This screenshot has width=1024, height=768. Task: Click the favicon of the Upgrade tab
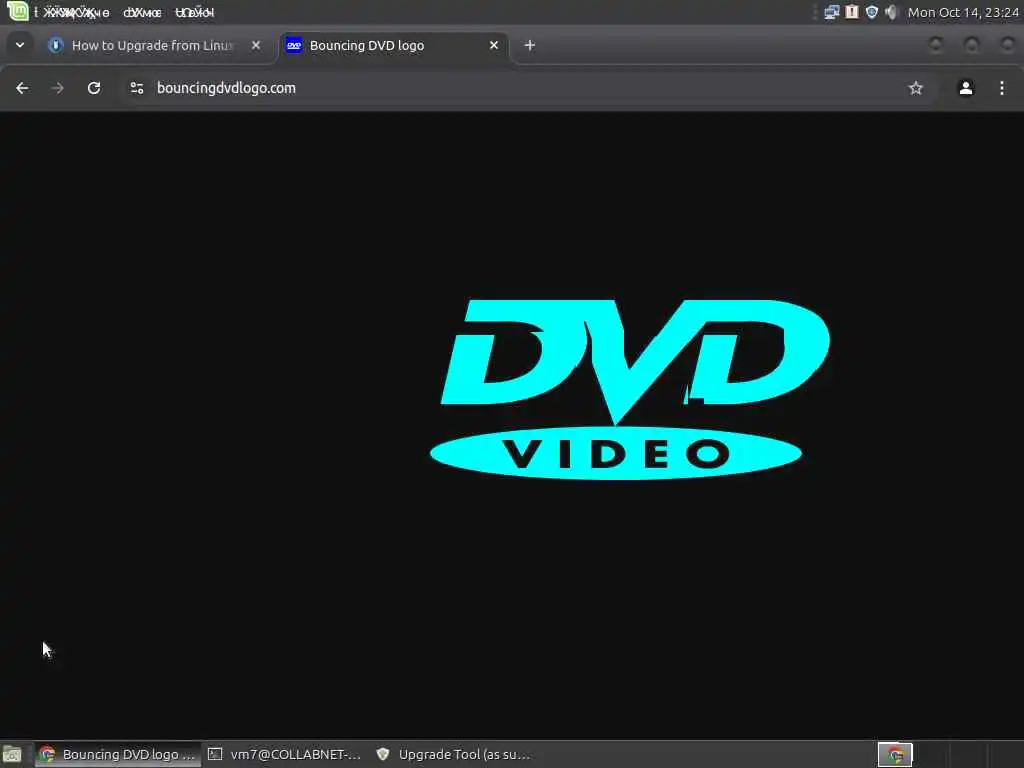tap(56, 45)
